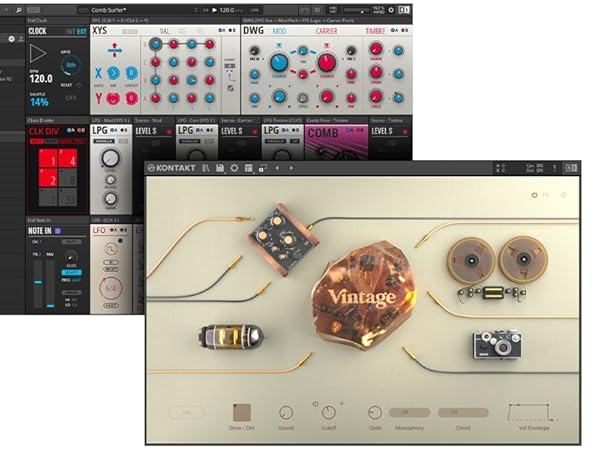The width and height of the screenshot is (600, 450).
Task: Click Reaktor rewind to start button
Action: click(x=205, y=10)
